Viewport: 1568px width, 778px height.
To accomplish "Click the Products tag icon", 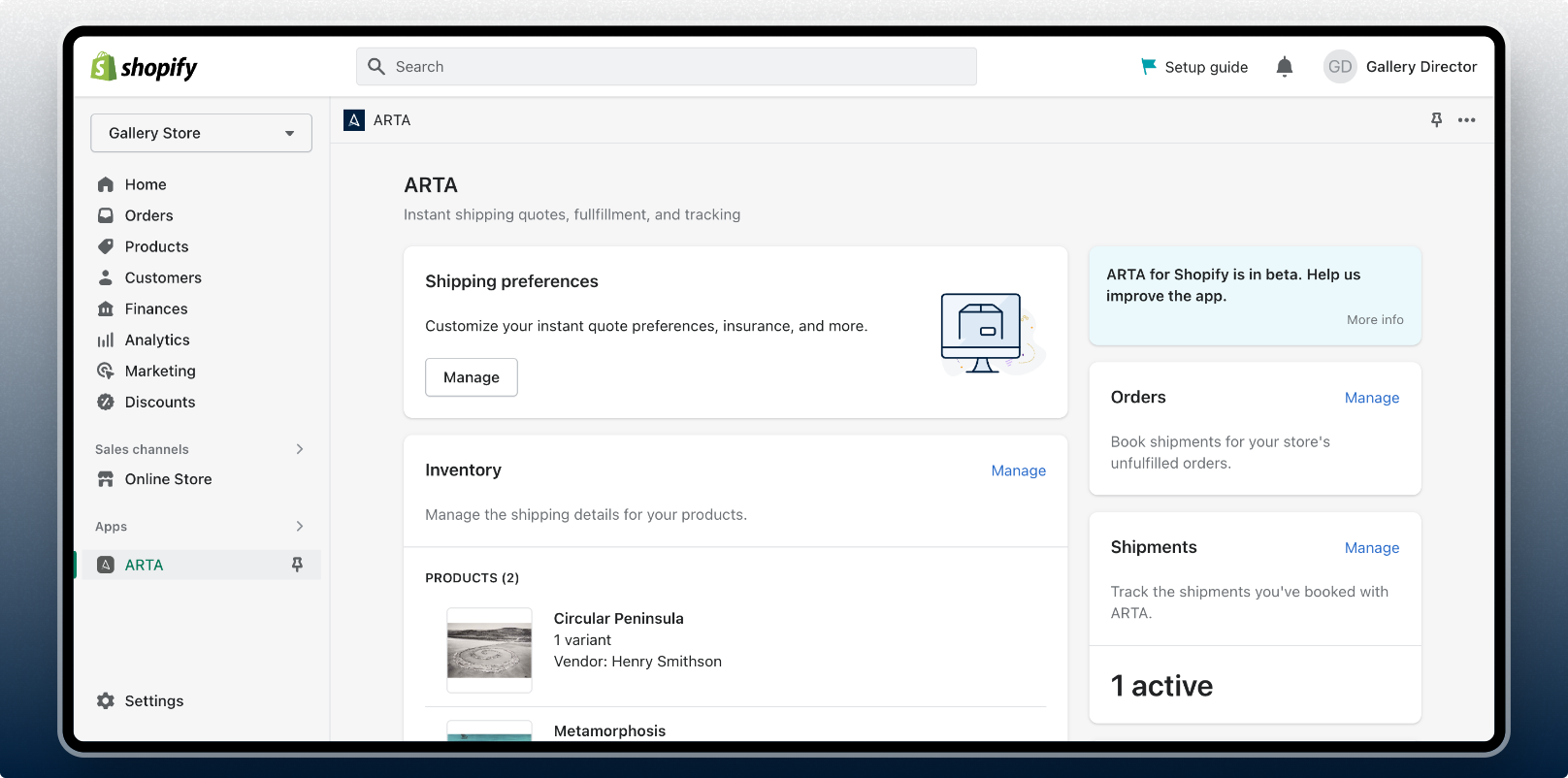I will (106, 246).
